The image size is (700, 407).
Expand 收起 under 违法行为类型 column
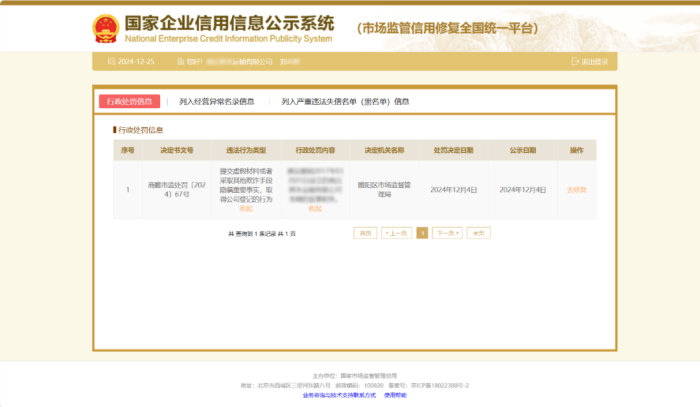click(x=246, y=208)
